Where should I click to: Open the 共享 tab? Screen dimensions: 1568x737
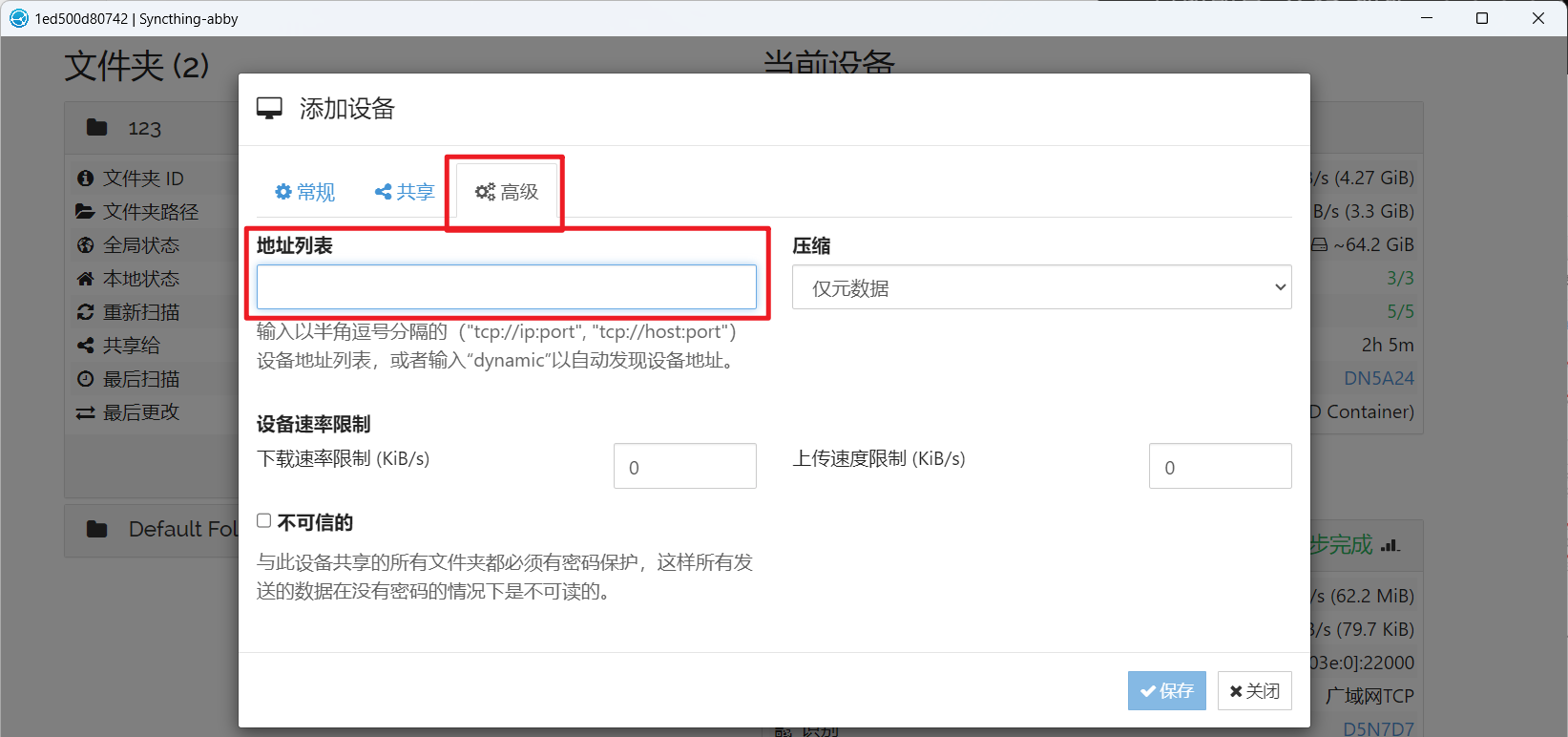[405, 192]
